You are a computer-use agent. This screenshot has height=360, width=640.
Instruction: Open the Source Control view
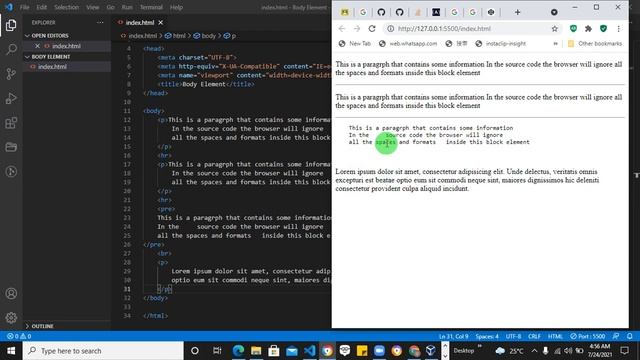[x=11, y=74]
